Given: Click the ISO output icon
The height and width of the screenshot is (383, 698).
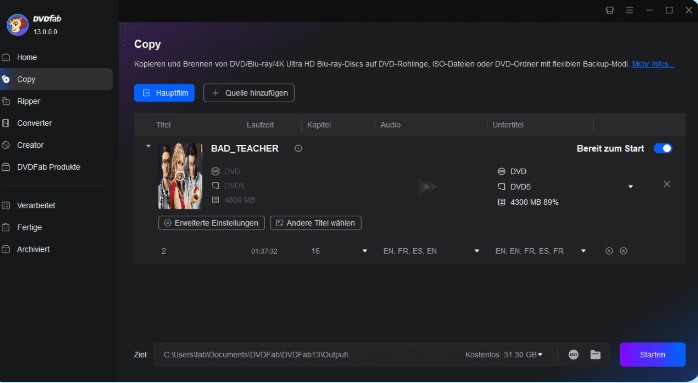Looking at the screenshot, I should pyautogui.click(x=573, y=355).
